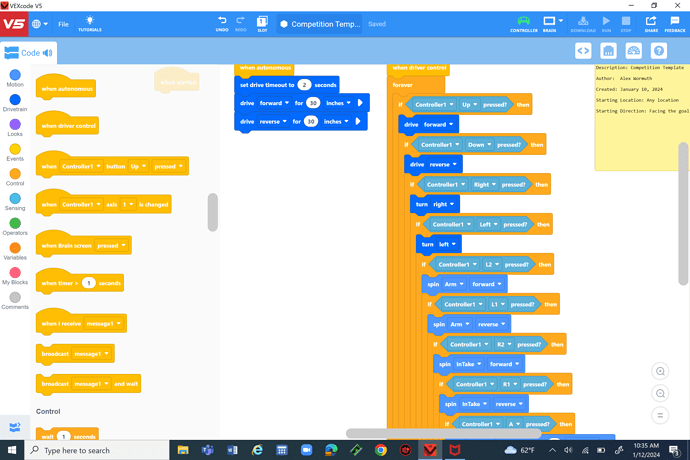This screenshot has width=690, height=460.
Task: Select the Sensing block category
Action: pyautogui.click(x=15, y=202)
